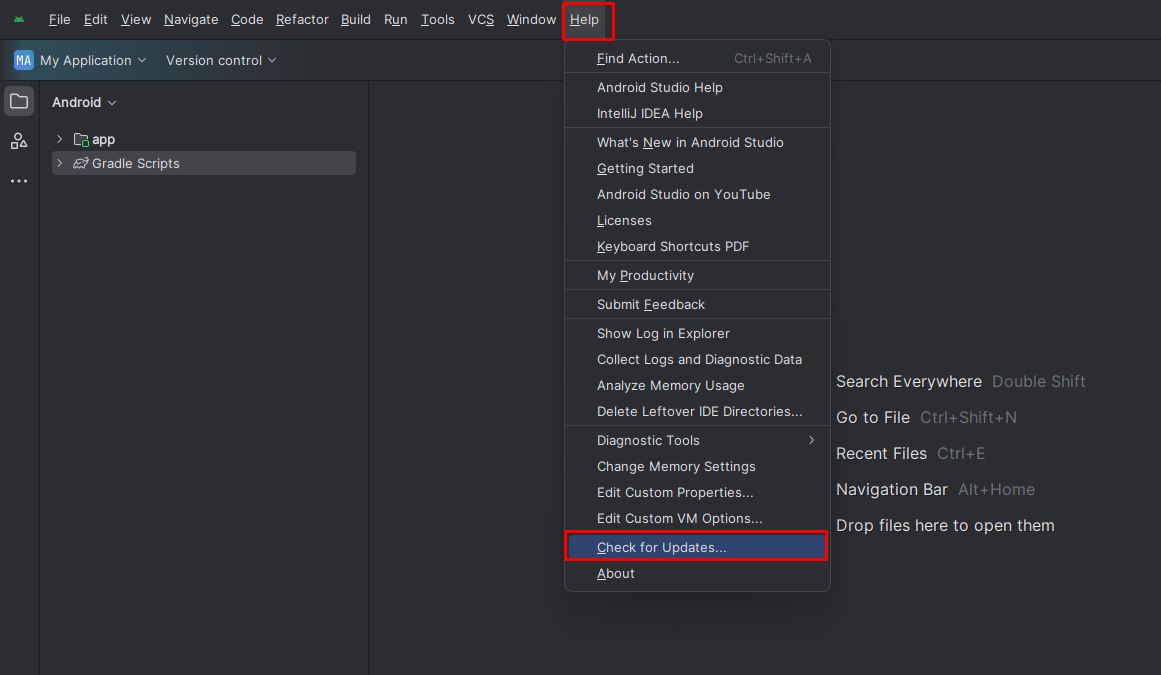Select Android Studio Help
1161x675 pixels.
[x=697, y=87]
